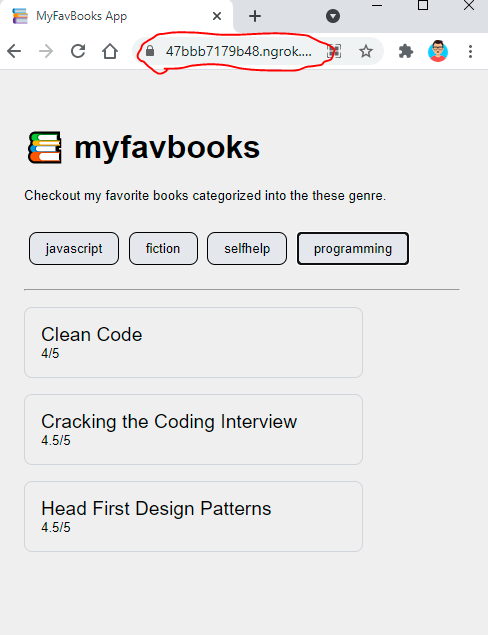Select the javascript genre button
Viewport: 488px width, 635px height.
coord(74,249)
